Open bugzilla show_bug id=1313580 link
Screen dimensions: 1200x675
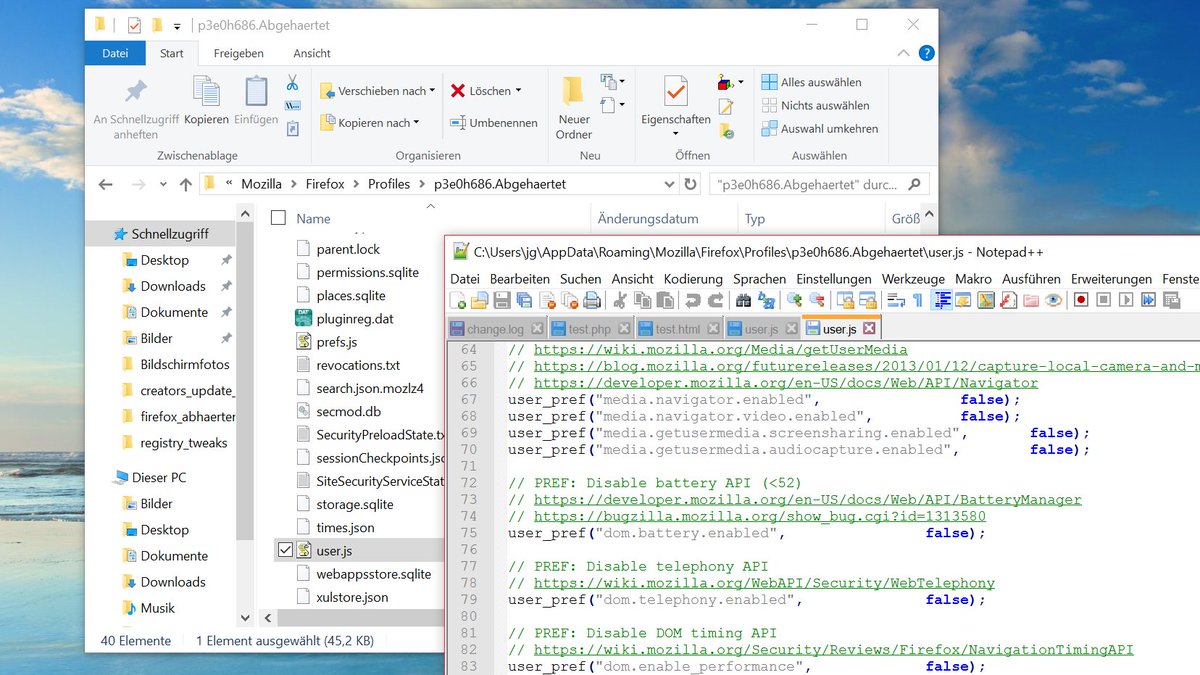coord(760,516)
